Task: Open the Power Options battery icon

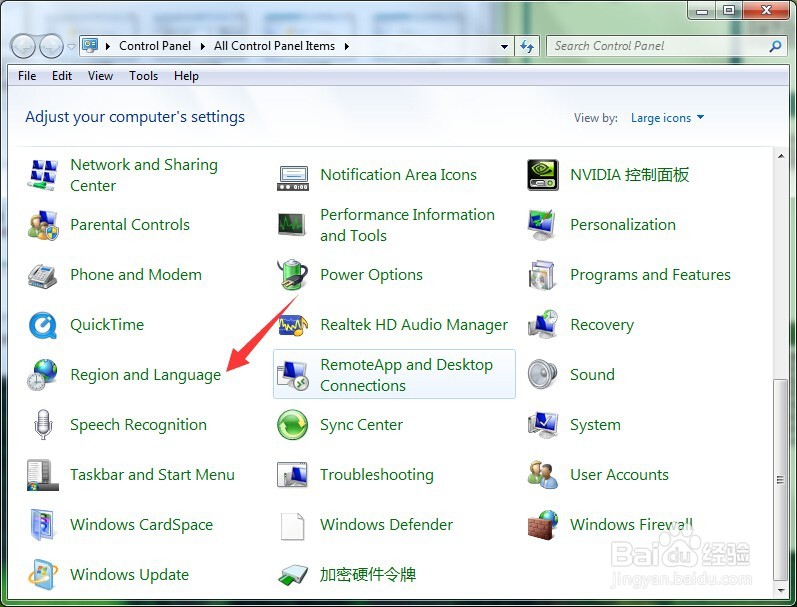Action: coord(293,275)
